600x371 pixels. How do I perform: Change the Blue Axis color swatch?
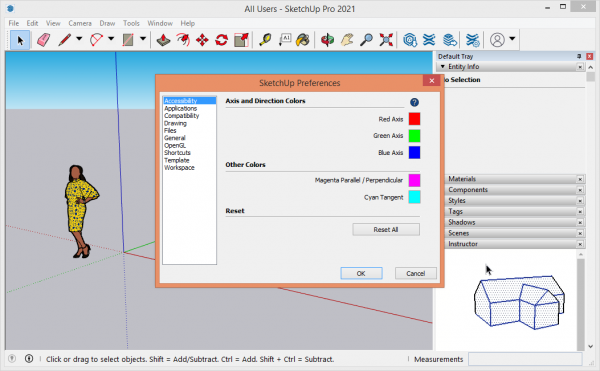point(414,152)
